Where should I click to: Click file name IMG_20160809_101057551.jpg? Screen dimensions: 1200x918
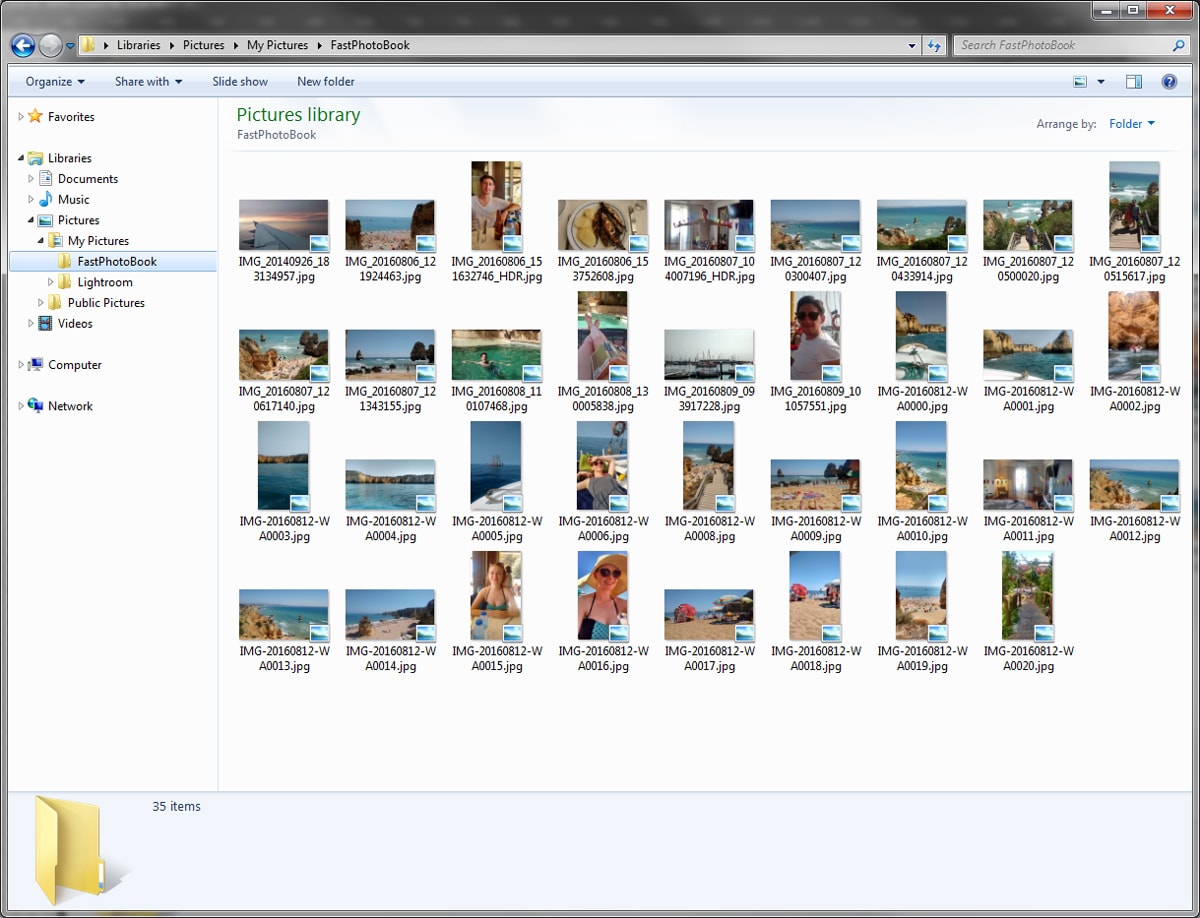[815, 399]
